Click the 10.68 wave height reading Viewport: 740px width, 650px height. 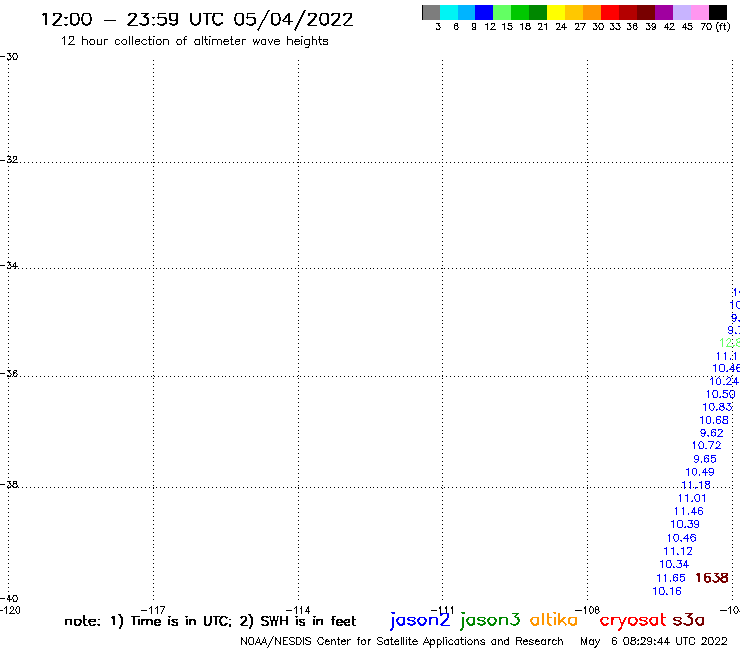tap(714, 420)
